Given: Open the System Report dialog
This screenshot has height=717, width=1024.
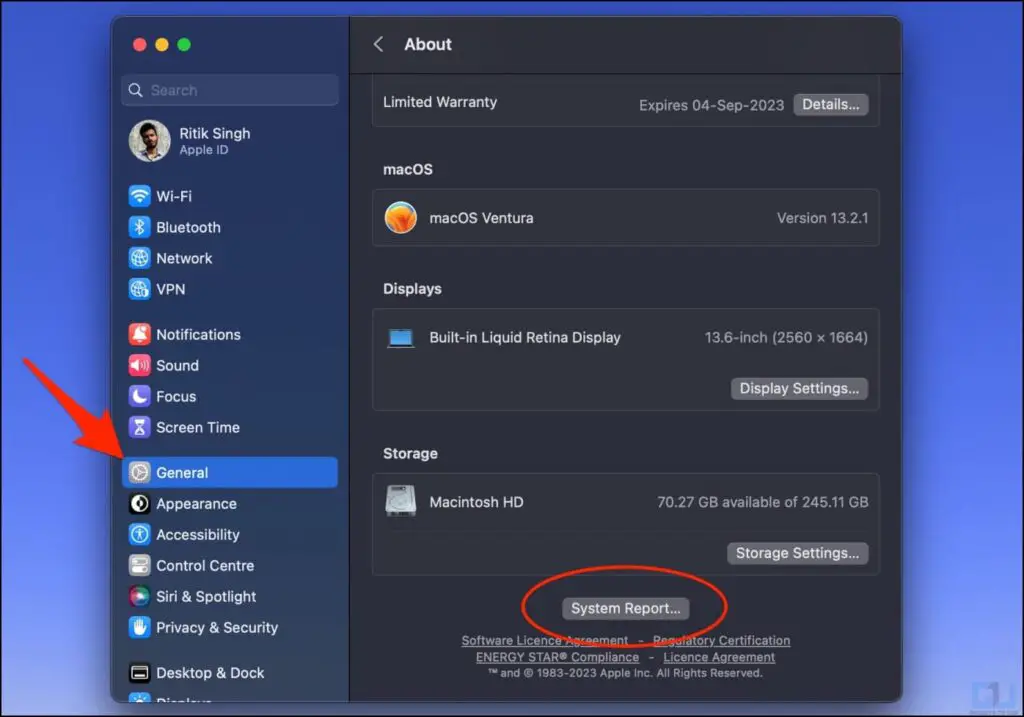Looking at the screenshot, I should pos(625,608).
